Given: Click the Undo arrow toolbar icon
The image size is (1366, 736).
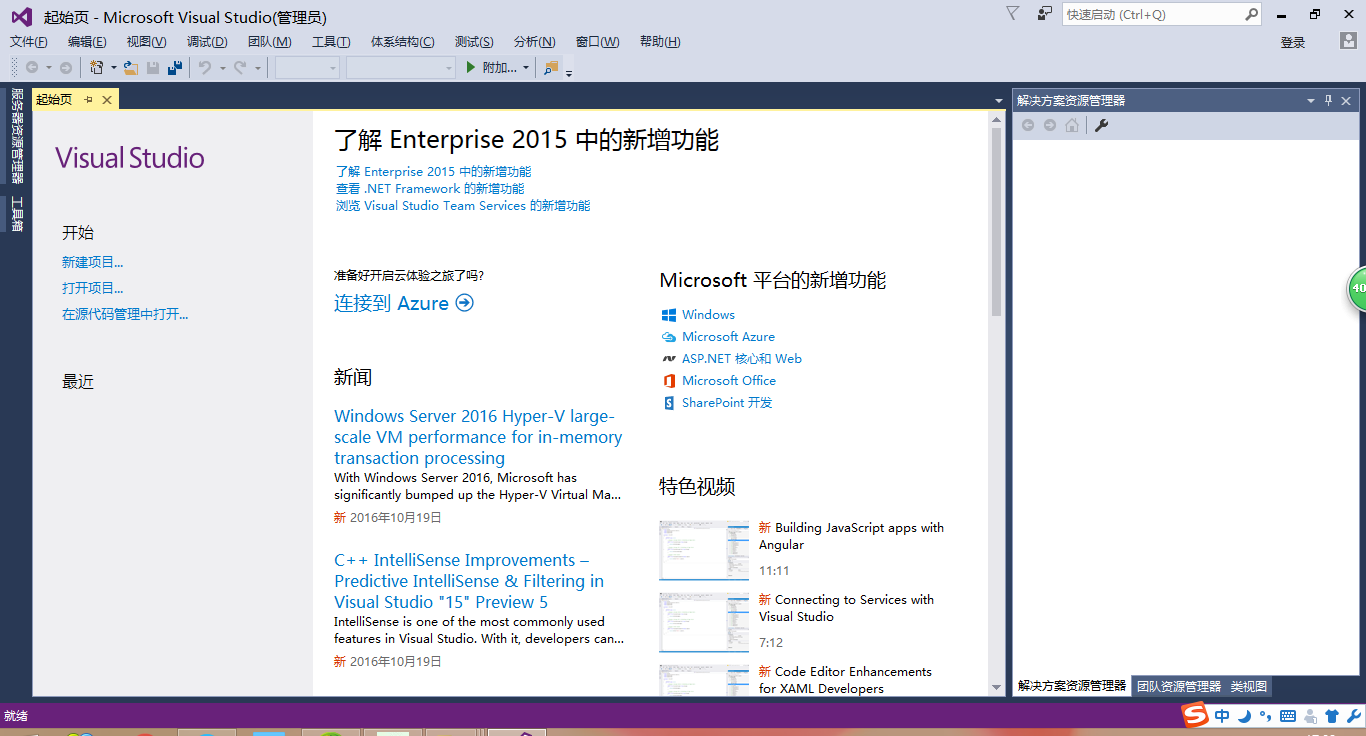Looking at the screenshot, I should (x=205, y=67).
